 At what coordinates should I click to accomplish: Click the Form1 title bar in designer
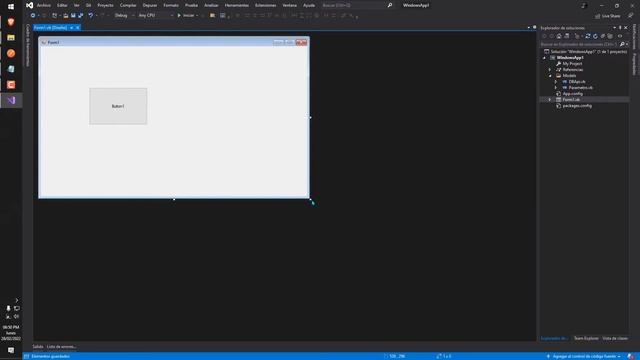(174, 42)
